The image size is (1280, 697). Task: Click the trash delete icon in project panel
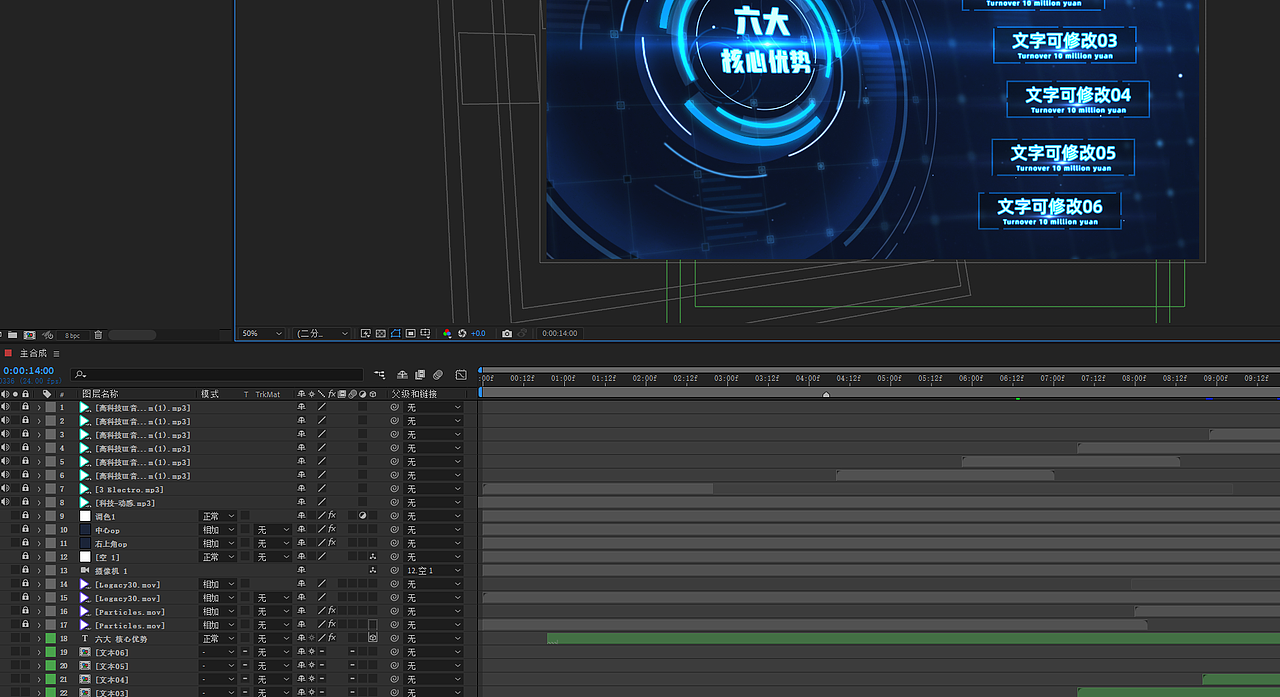point(98,334)
